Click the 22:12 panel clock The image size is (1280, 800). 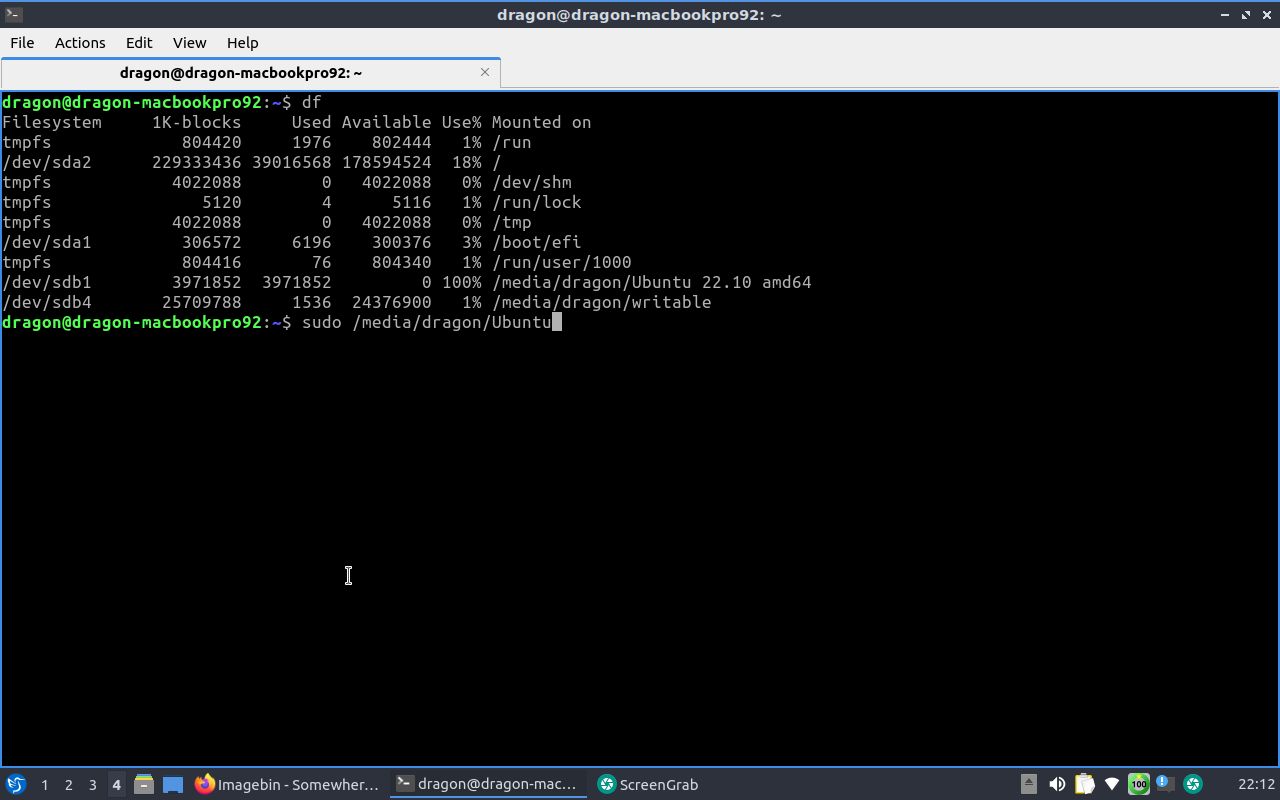(1256, 785)
